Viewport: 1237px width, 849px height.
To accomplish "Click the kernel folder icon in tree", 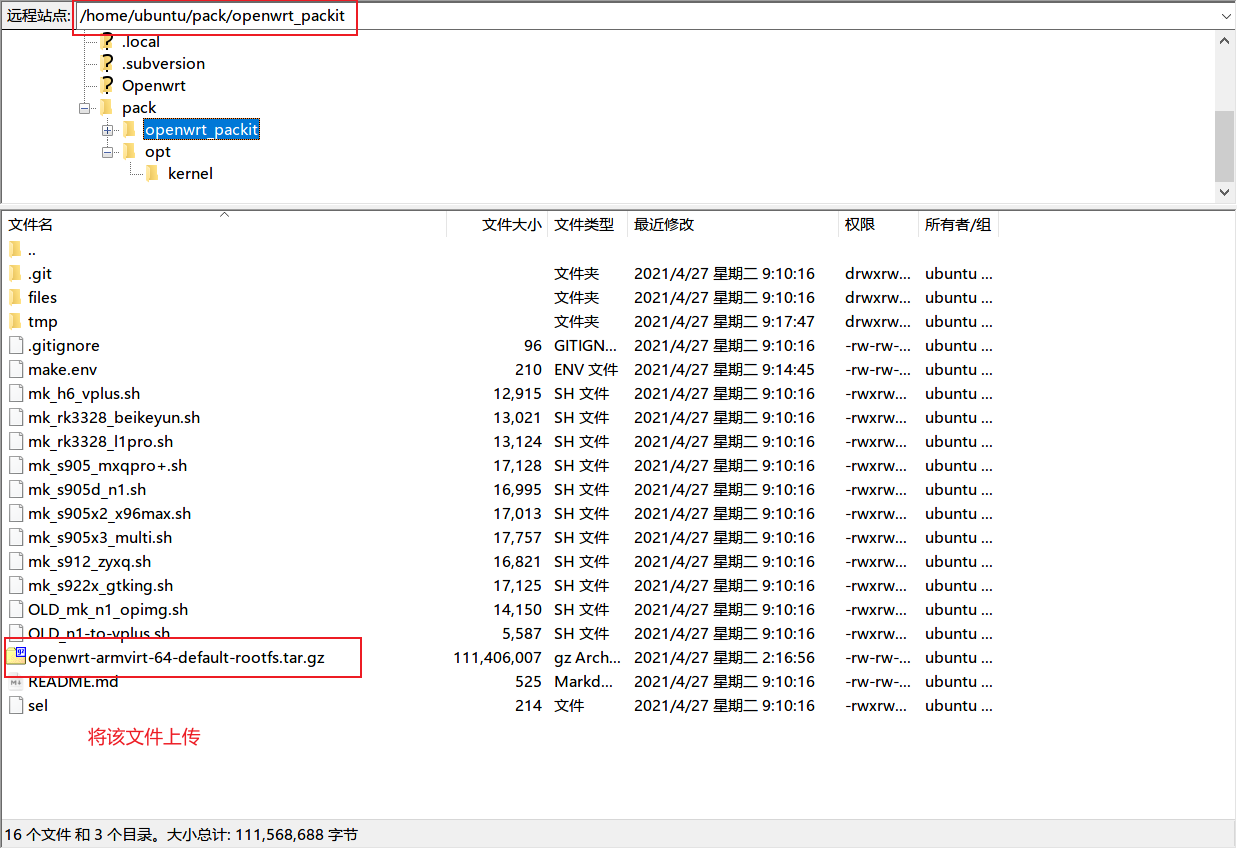I will (152, 174).
